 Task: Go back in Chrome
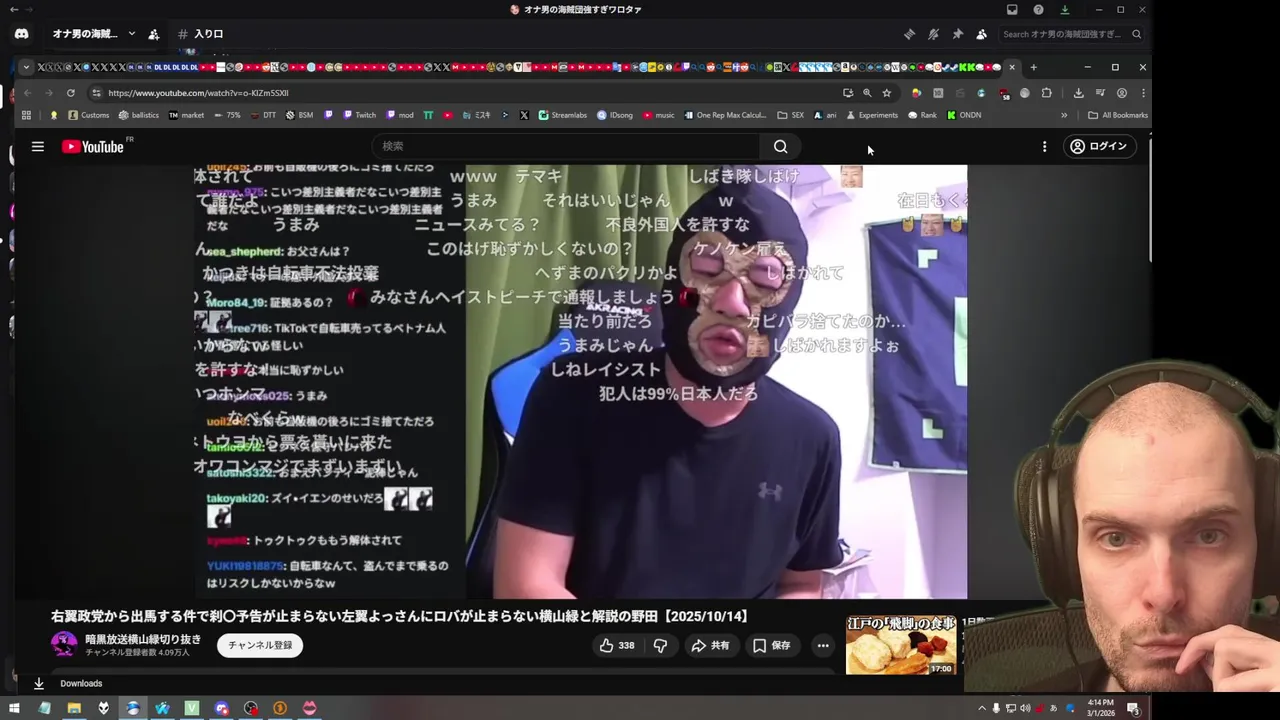pos(28,93)
